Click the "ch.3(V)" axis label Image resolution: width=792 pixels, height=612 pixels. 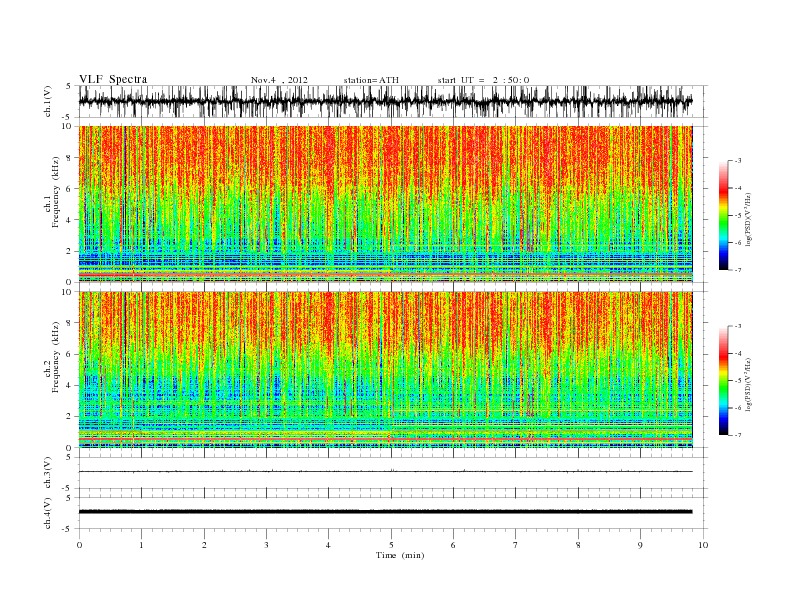click(47, 472)
